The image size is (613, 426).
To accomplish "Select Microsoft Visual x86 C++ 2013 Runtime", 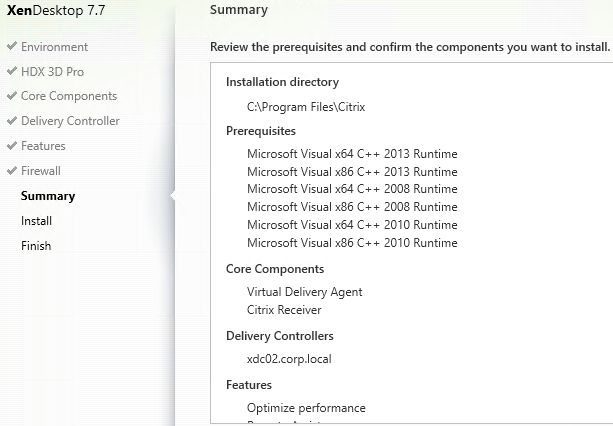I will tap(352, 172).
